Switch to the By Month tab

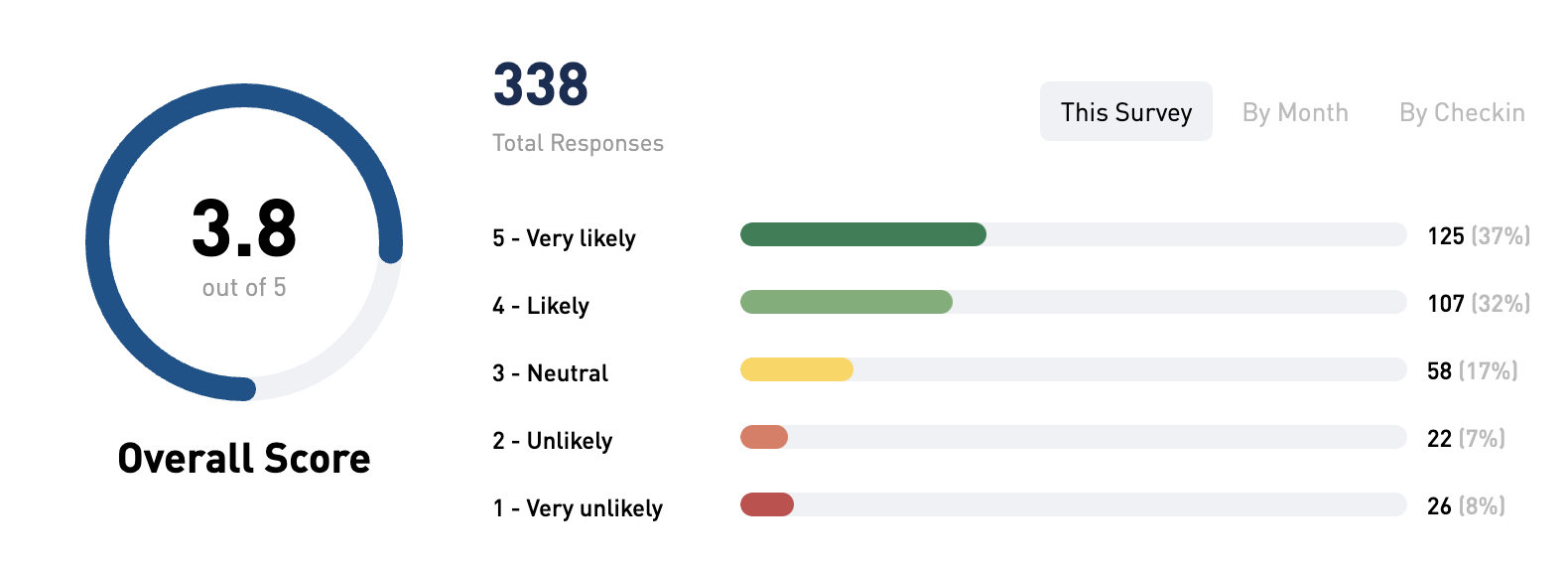pyautogui.click(x=1295, y=112)
